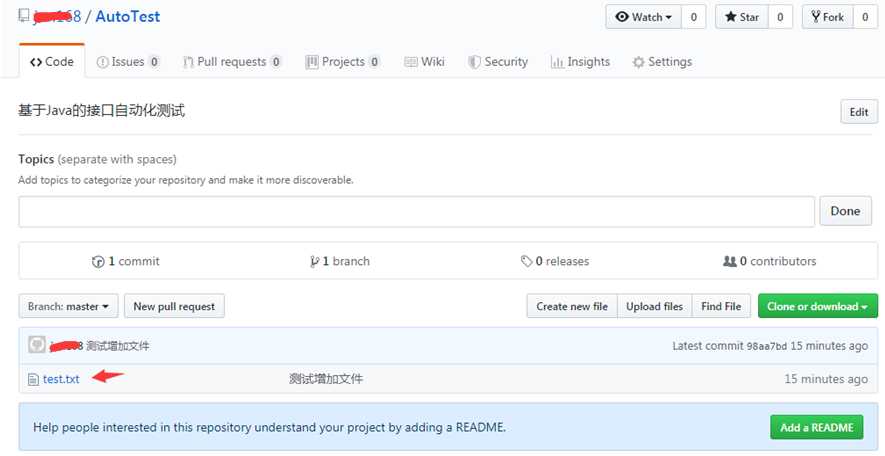Image resolution: width=885 pixels, height=456 pixels.
Task: Click the Projects counter badge
Action: (374, 62)
